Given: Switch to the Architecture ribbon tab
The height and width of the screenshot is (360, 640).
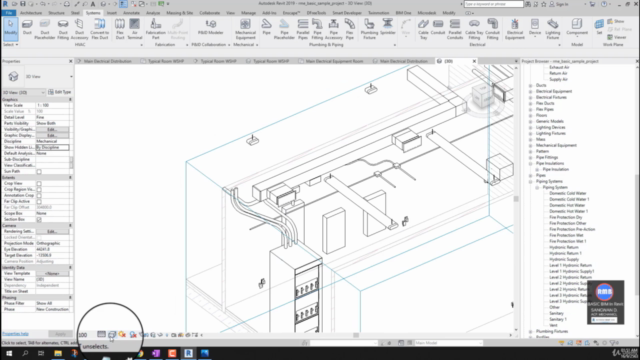Looking at the screenshot, I should click(x=31, y=13).
